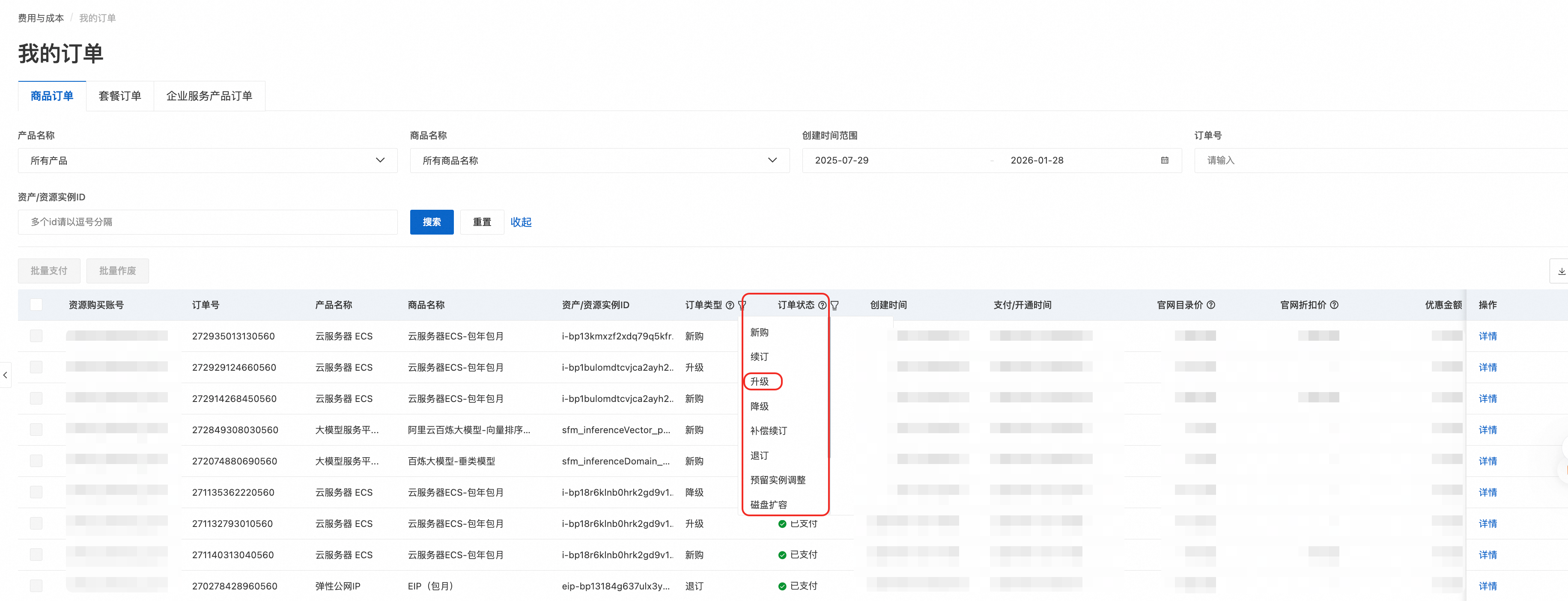Image resolution: width=1568 pixels, height=601 pixels.
Task: Switch to the 套餐订单 tab
Action: point(120,96)
